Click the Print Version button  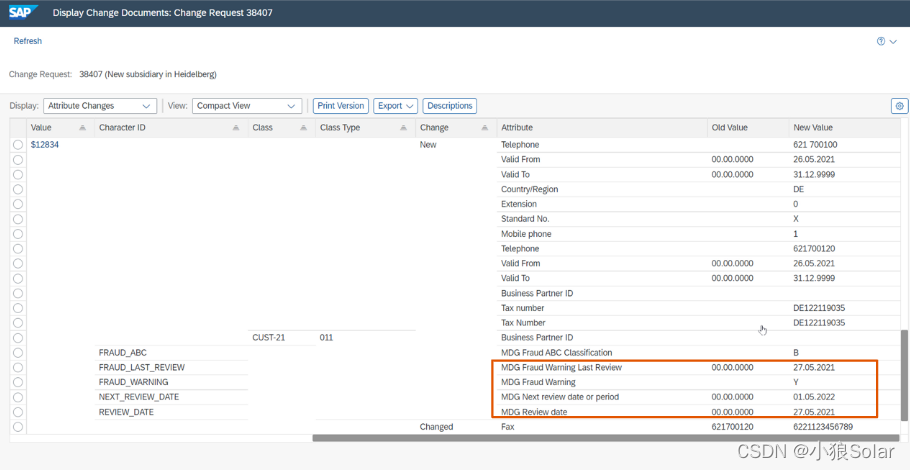click(x=341, y=106)
